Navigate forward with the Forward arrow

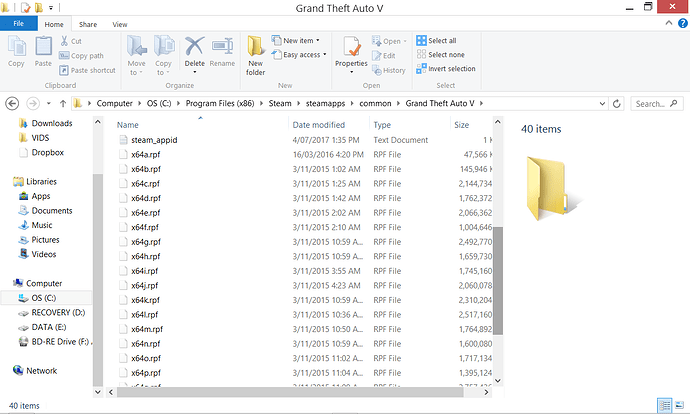pos(33,103)
